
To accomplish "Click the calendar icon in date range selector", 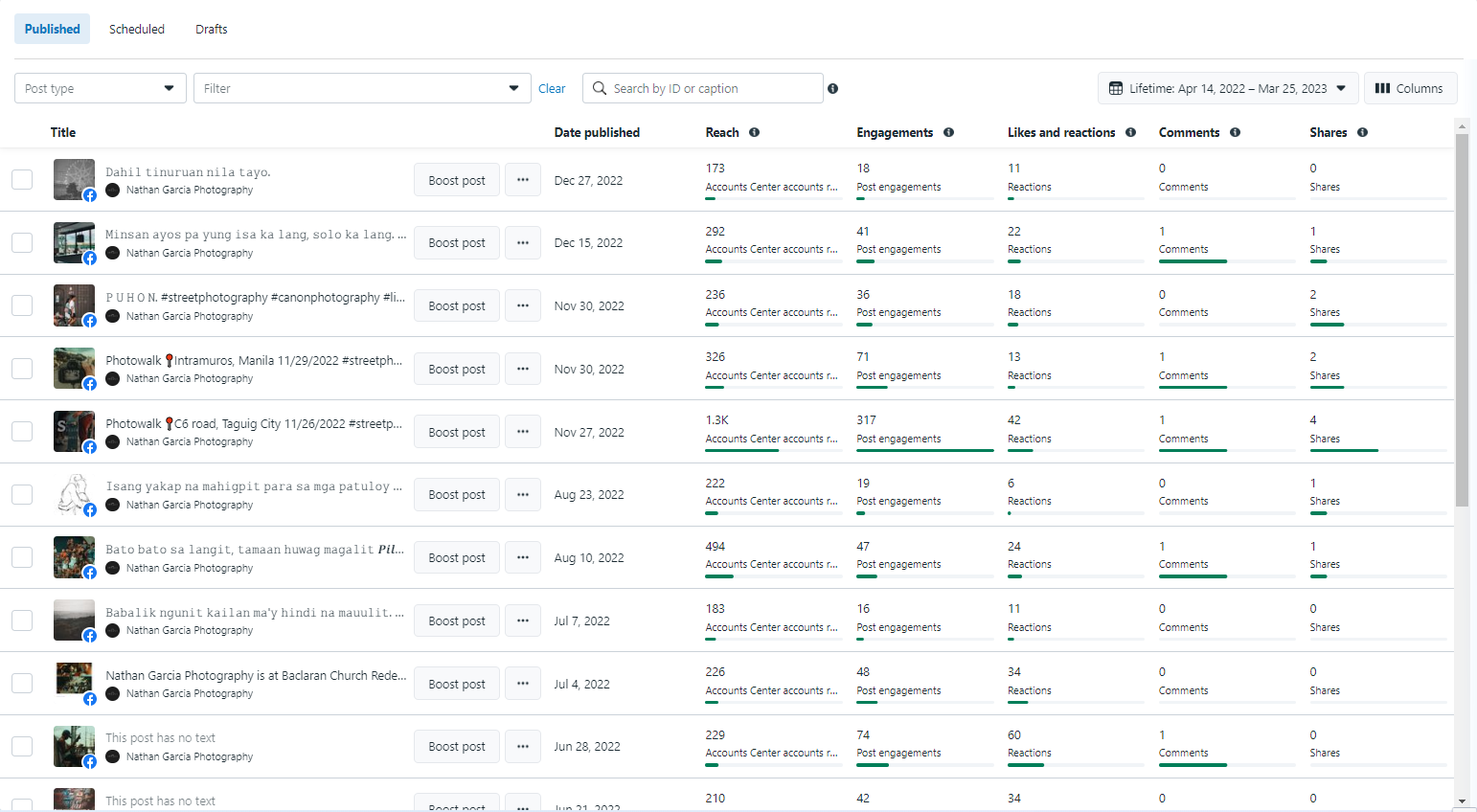I will (1116, 88).
